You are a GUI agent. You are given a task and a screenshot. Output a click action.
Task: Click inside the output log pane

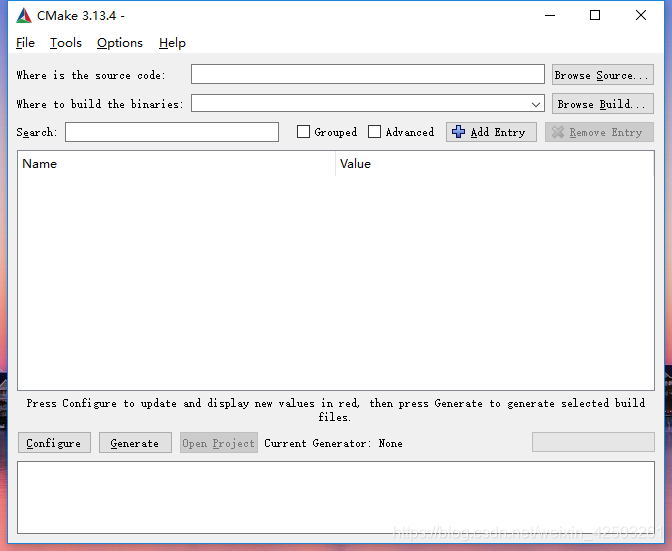pyautogui.click(x=336, y=497)
